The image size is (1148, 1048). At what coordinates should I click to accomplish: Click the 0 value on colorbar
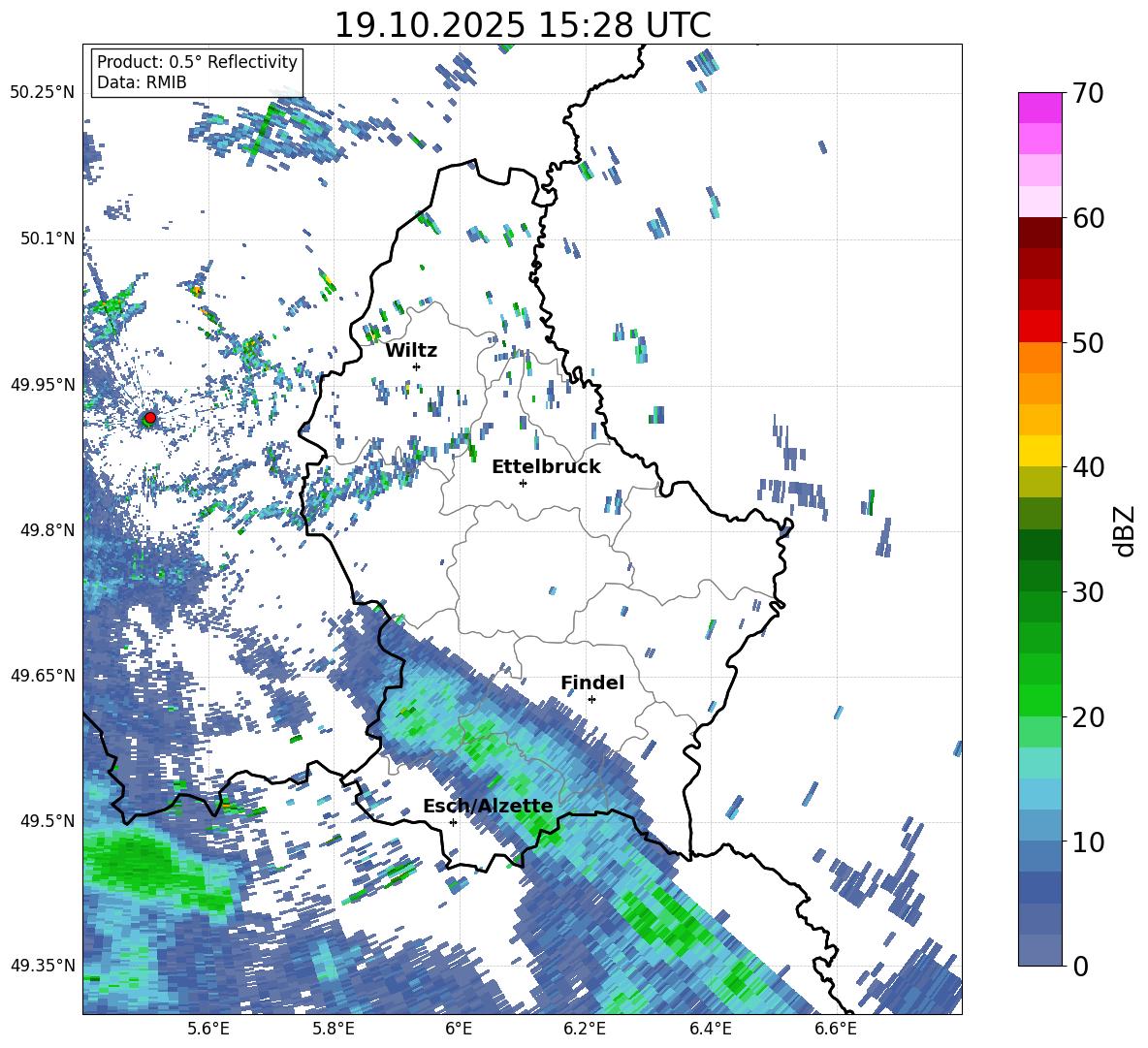(1080, 966)
